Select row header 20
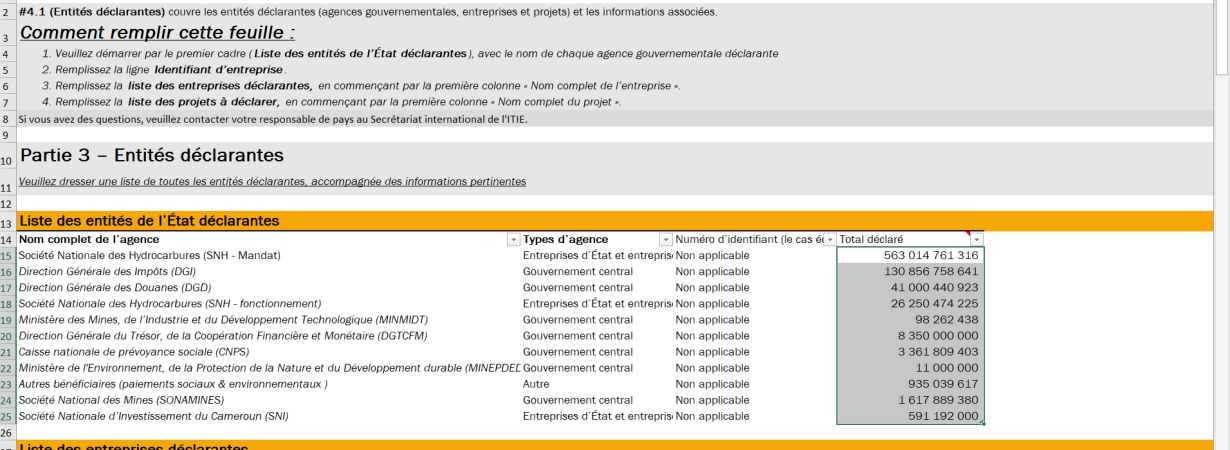 coord(7,336)
